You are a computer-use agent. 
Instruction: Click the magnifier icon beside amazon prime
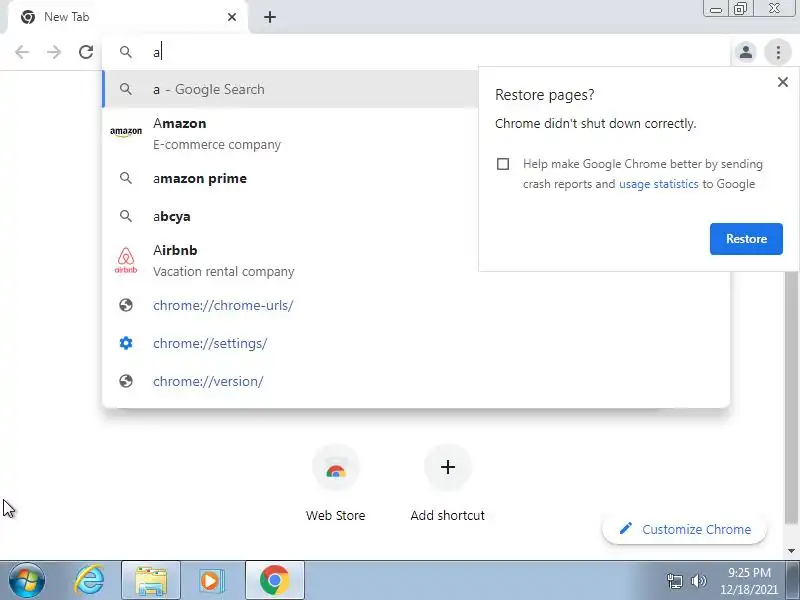coord(126,178)
